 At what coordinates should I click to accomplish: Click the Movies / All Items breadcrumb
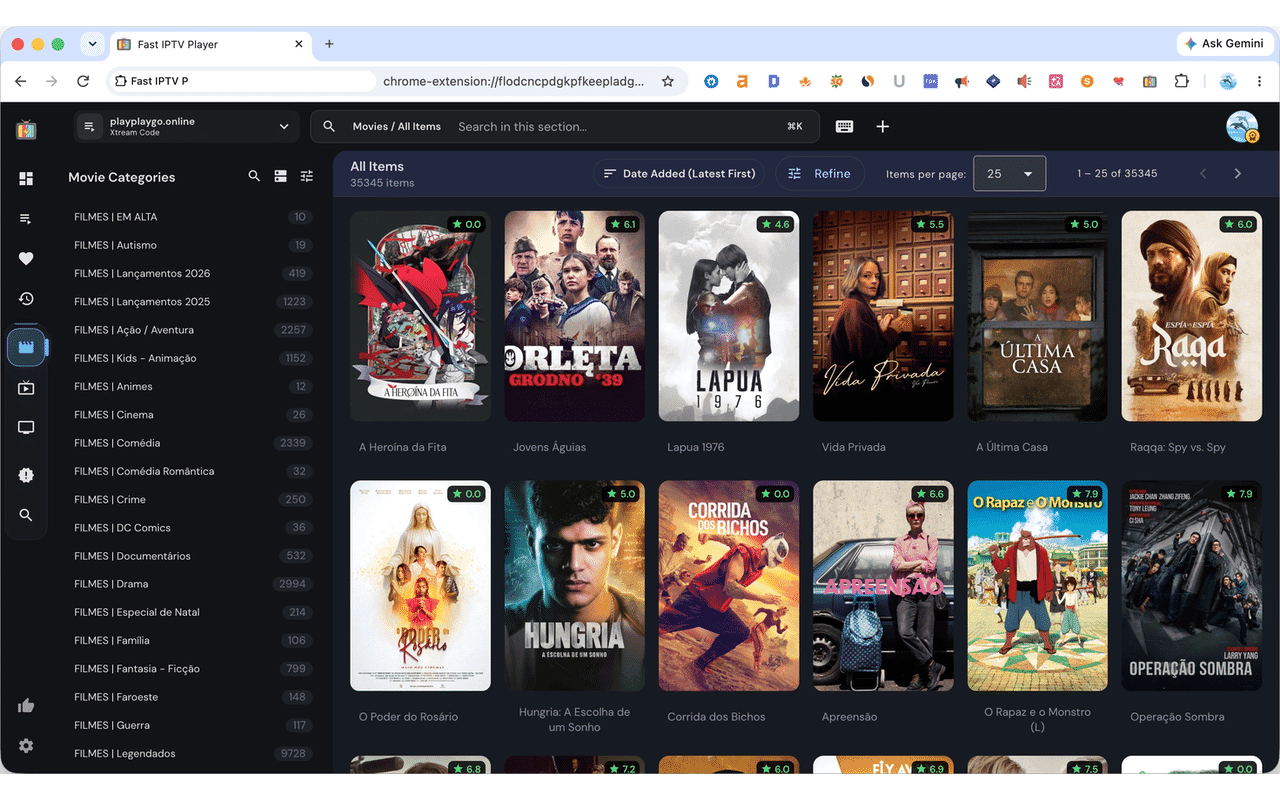click(x=397, y=127)
